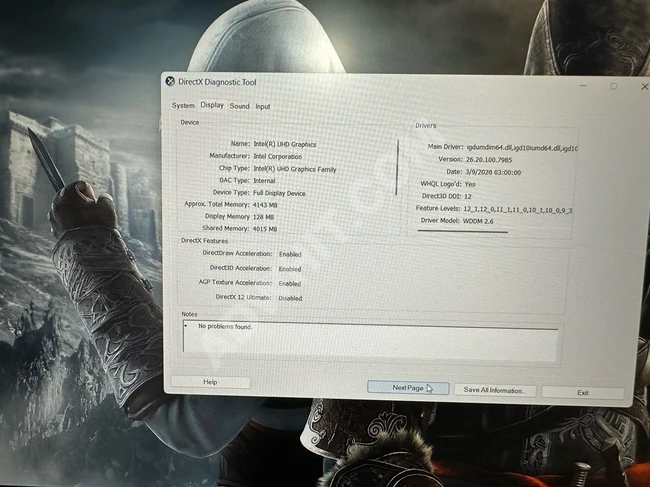This screenshot has height=487, width=650.
Task: Maximize the DirectX Diagnostic Tool window
Action: (614, 86)
